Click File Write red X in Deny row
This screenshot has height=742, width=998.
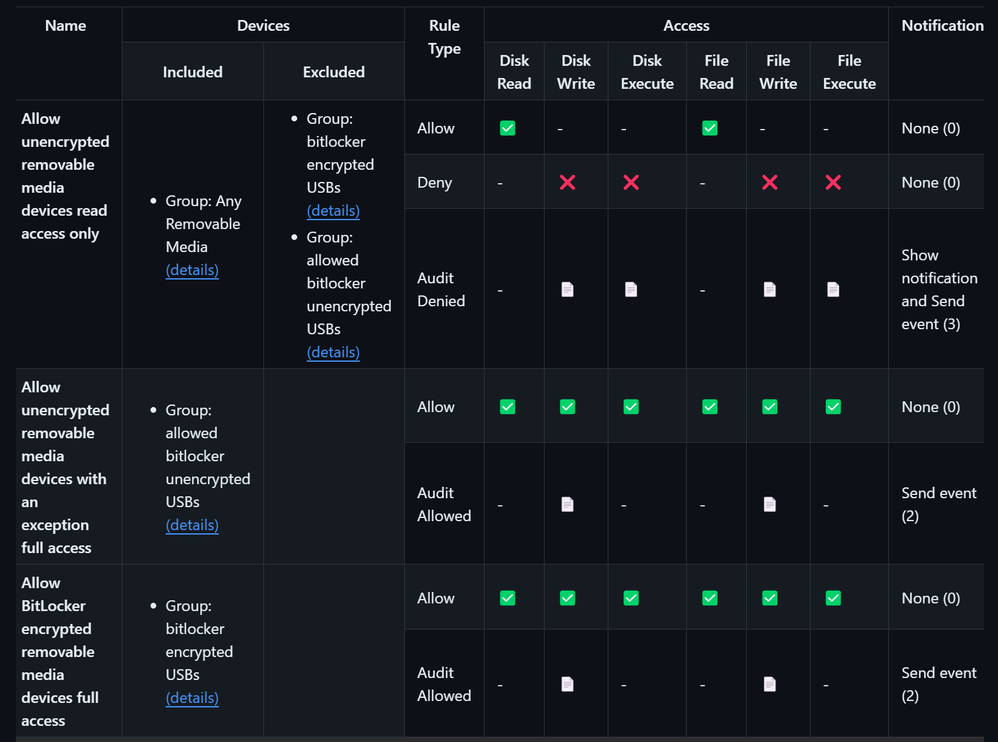pos(770,183)
